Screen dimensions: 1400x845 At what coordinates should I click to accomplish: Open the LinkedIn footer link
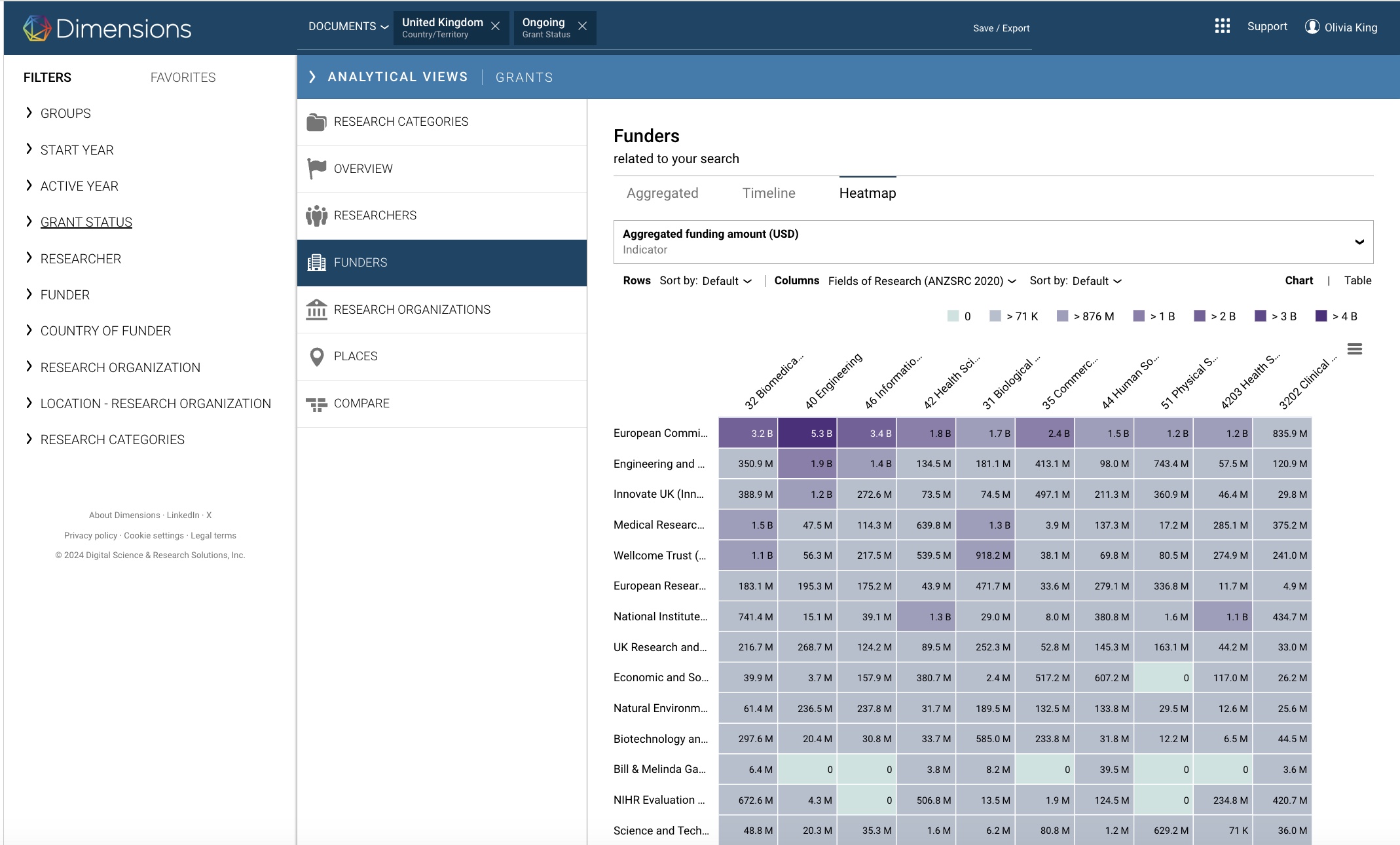(x=183, y=516)
